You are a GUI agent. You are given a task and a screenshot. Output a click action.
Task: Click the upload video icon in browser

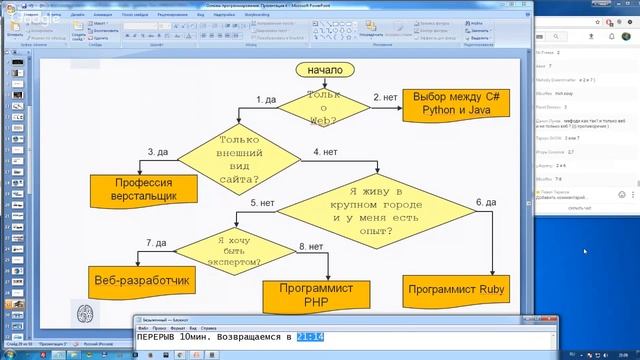[591, 36]
